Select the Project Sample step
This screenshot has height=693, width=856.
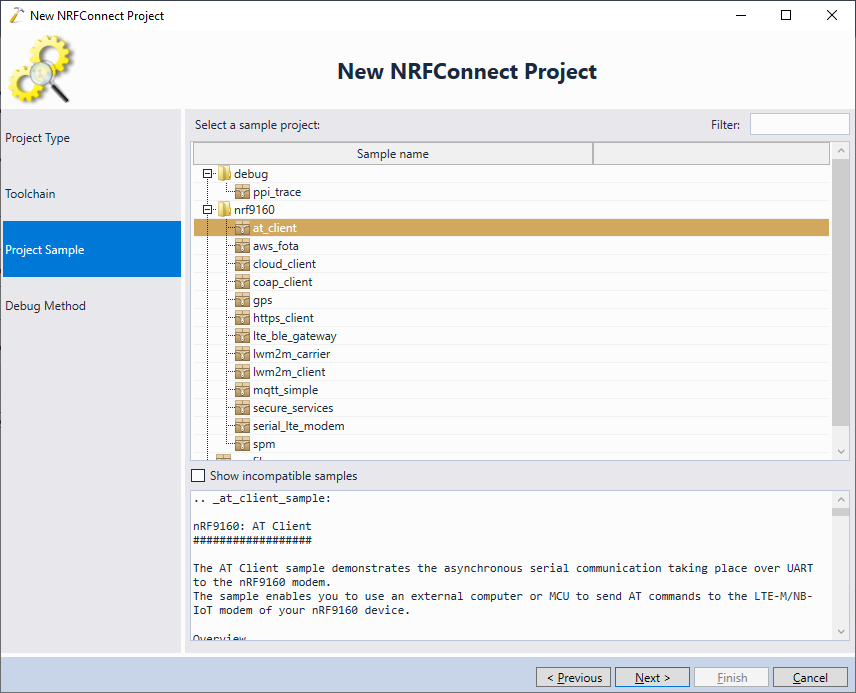[x=92, y=249]
